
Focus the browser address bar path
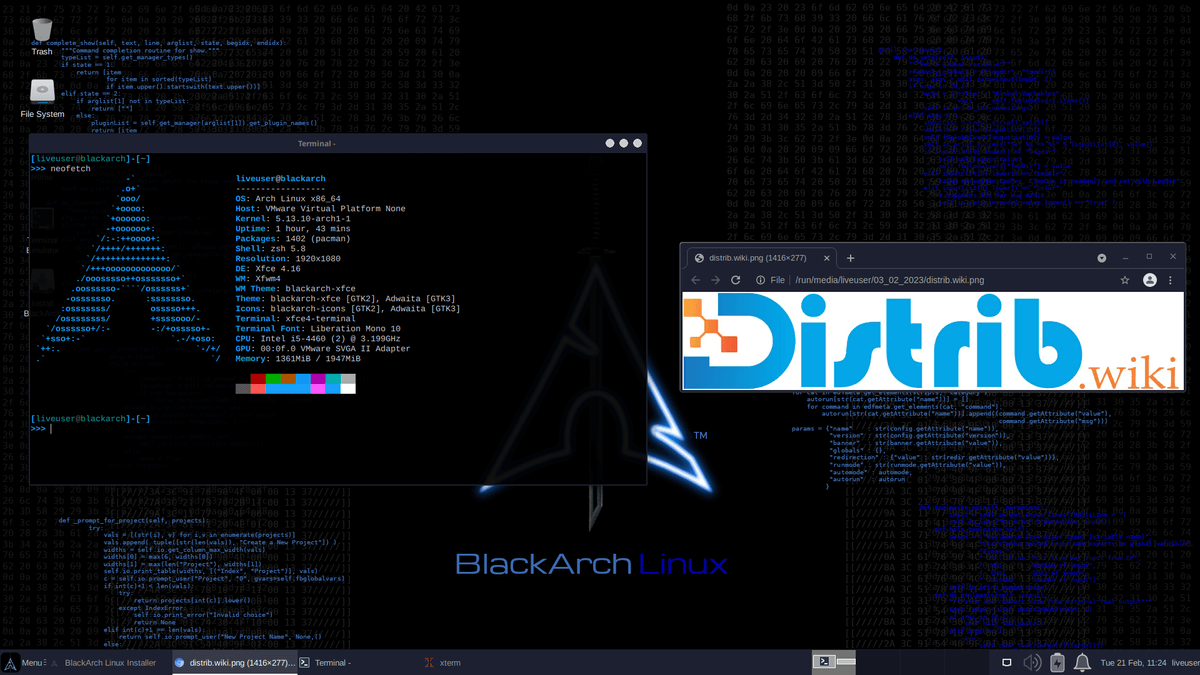[889, 280]
